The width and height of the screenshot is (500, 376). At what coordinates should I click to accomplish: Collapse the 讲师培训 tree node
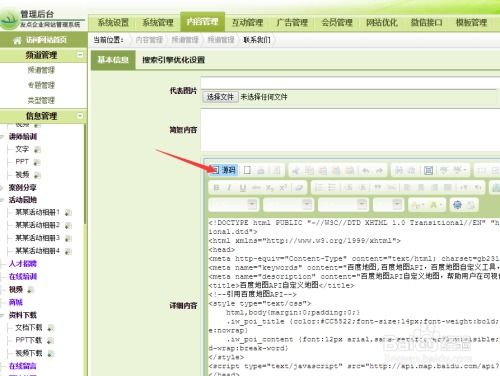tap(2, 136)
